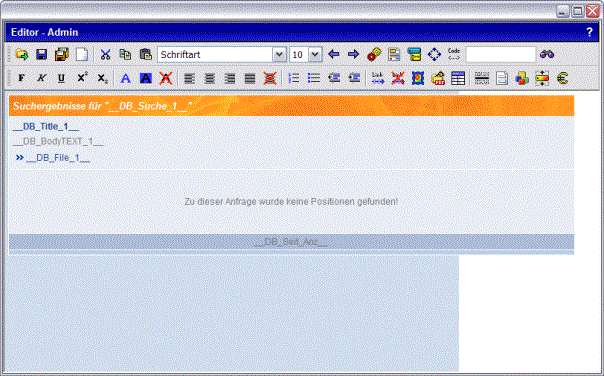Choose the font color A icon
The height and width of the screenshot is (376, 604).
125,79
